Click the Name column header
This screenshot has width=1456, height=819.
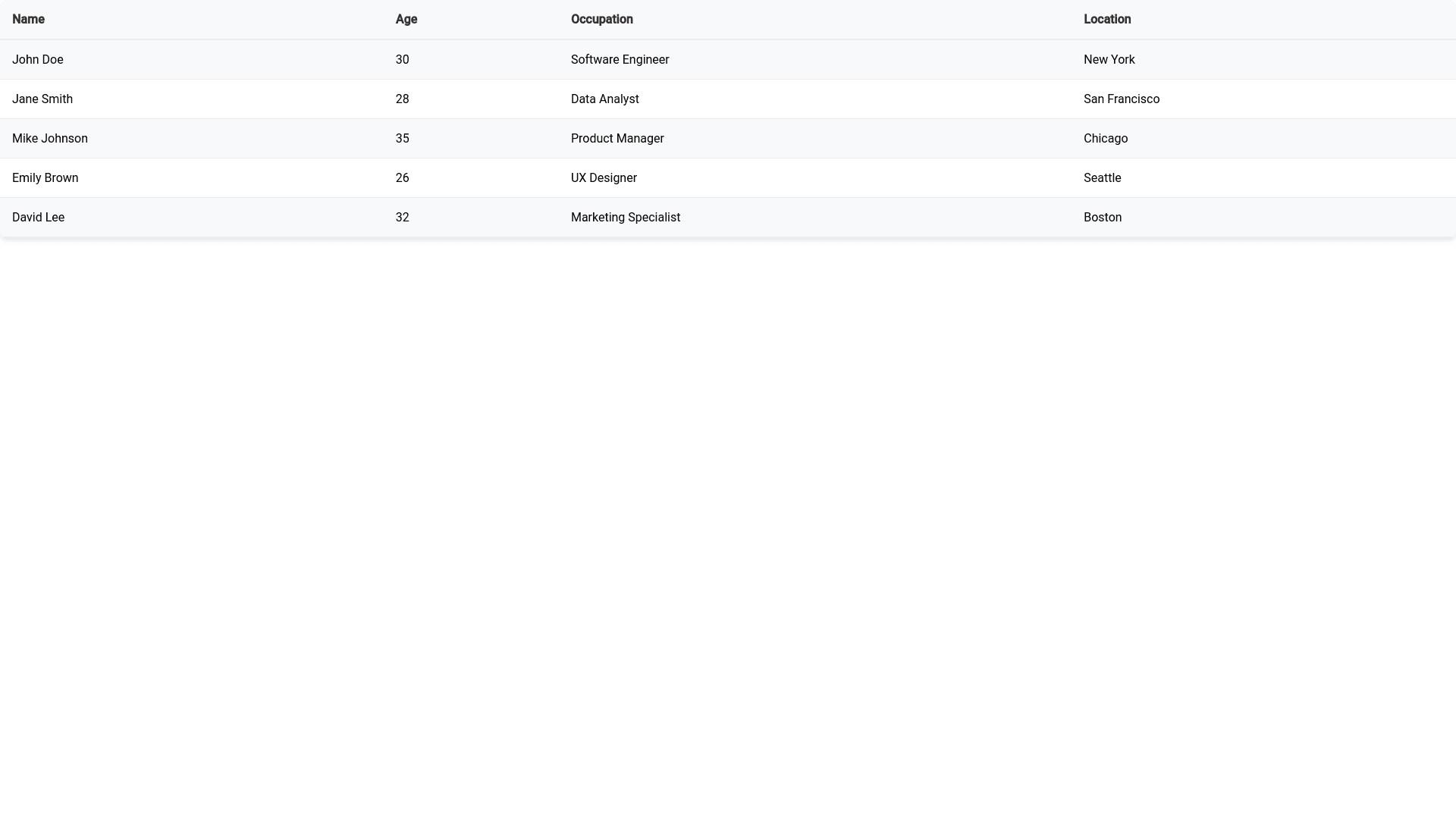tap(28, 20)
